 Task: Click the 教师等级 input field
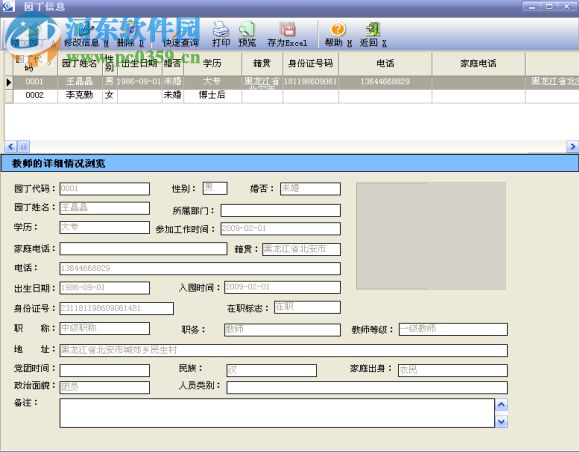pos(453,329)
